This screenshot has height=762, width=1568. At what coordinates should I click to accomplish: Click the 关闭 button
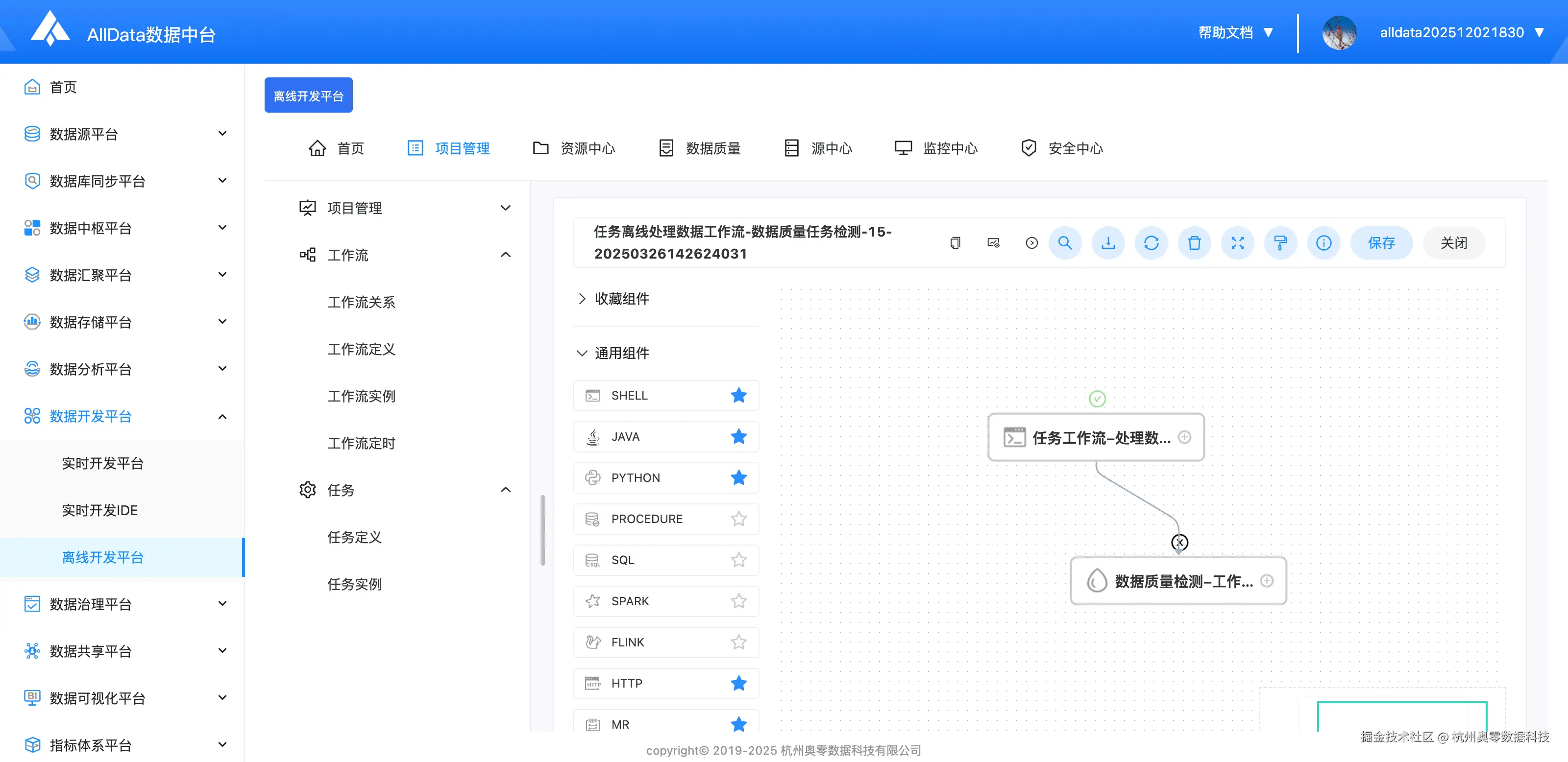(x=1453, y=243)
